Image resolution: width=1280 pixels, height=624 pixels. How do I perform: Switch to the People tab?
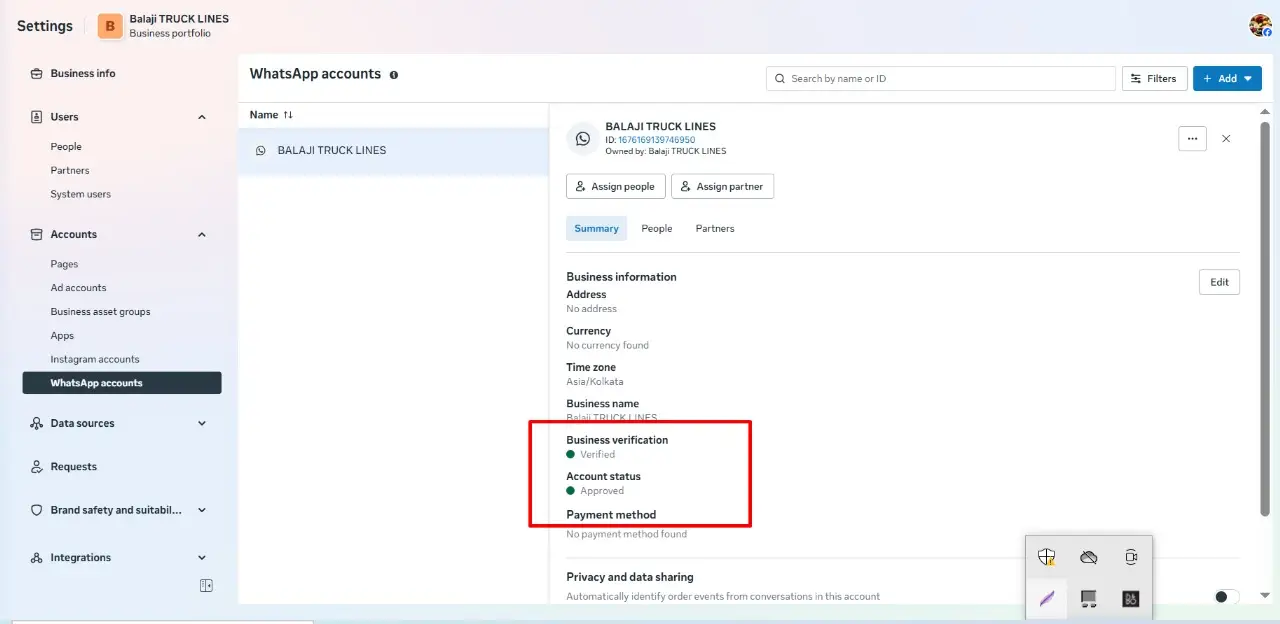tap(657, 229)
